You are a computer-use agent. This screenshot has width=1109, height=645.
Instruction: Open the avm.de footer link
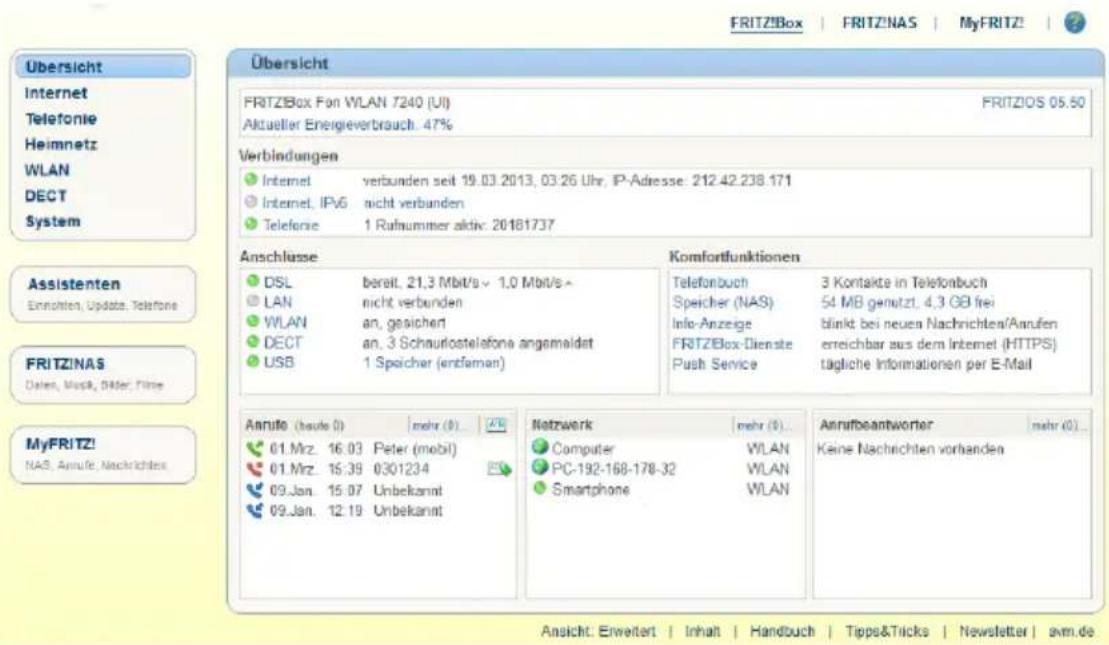(1071, 630)
